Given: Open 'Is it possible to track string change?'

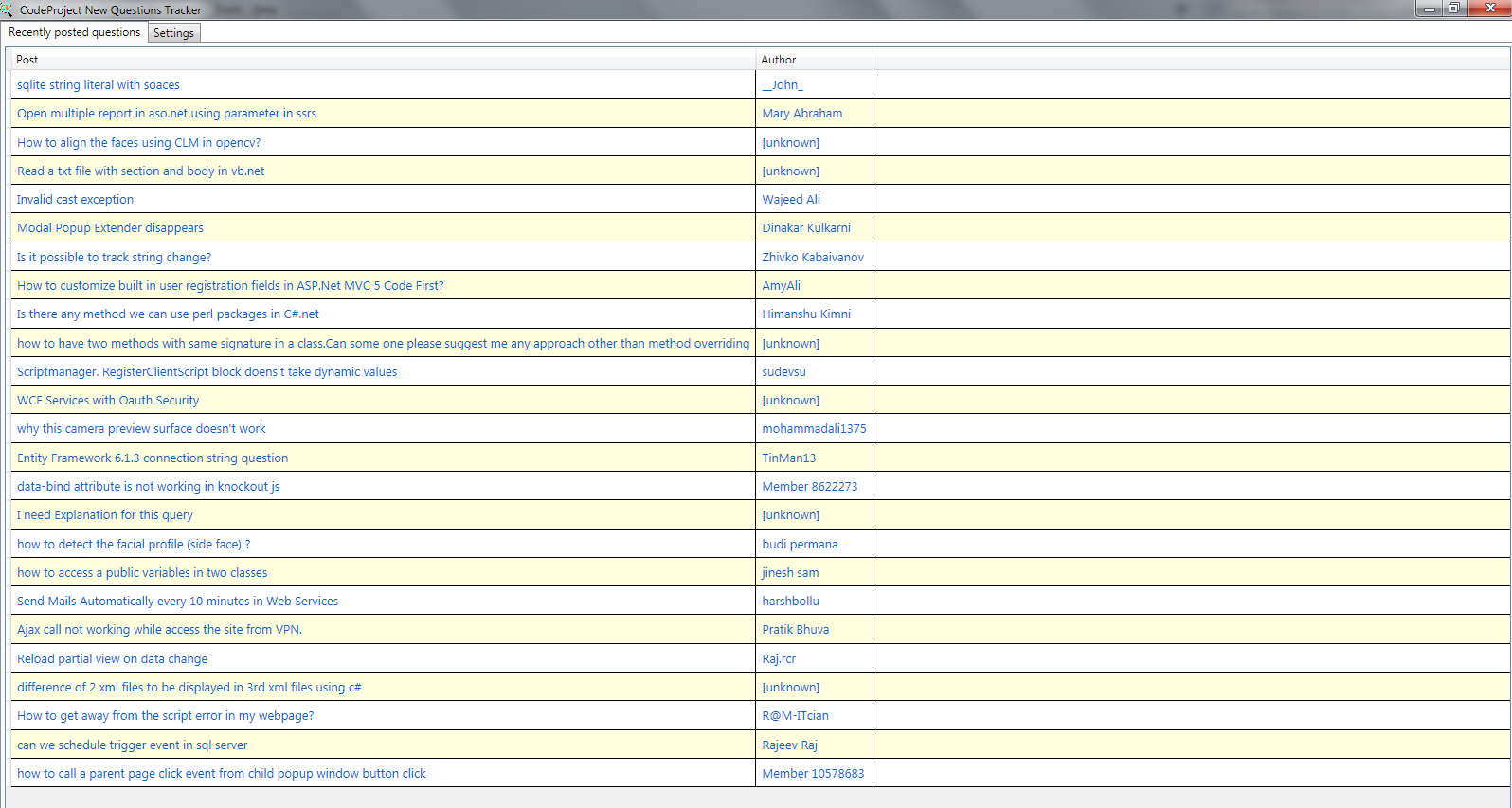Looking at the screenshot, I should [x=114, y=258].
